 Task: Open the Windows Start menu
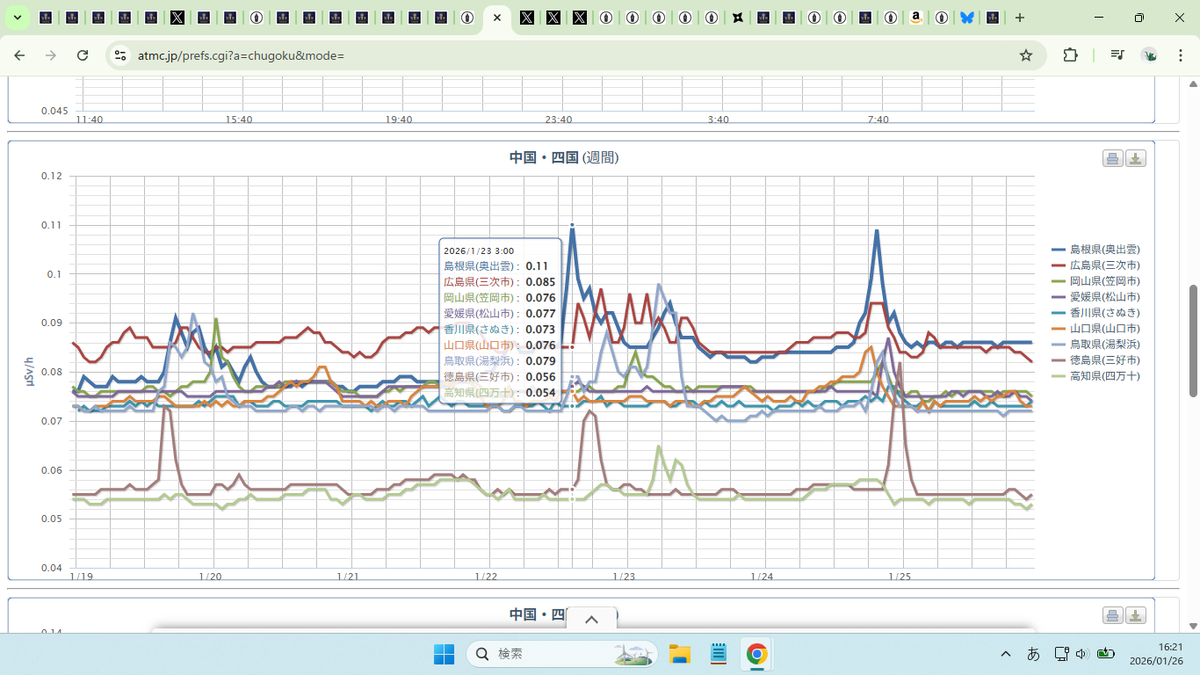click(x=444, y=654)
